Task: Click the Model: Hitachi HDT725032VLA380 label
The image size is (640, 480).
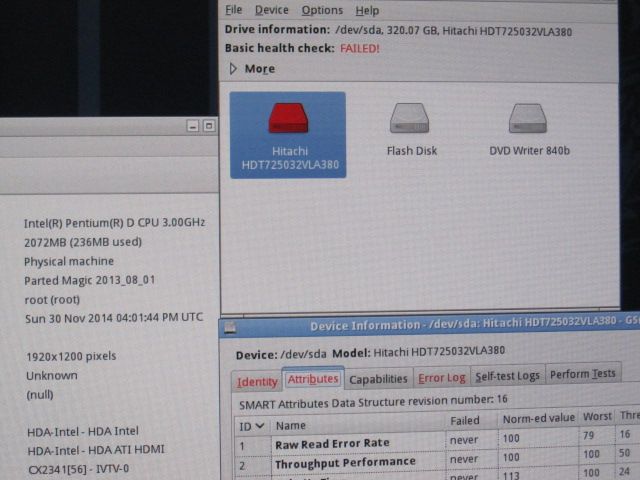Action: (418, 352)
